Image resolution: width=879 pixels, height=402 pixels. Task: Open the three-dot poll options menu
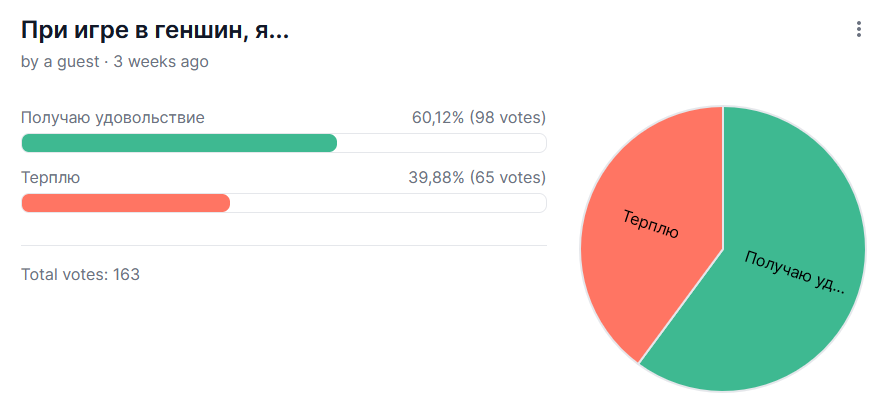point(858,30)
